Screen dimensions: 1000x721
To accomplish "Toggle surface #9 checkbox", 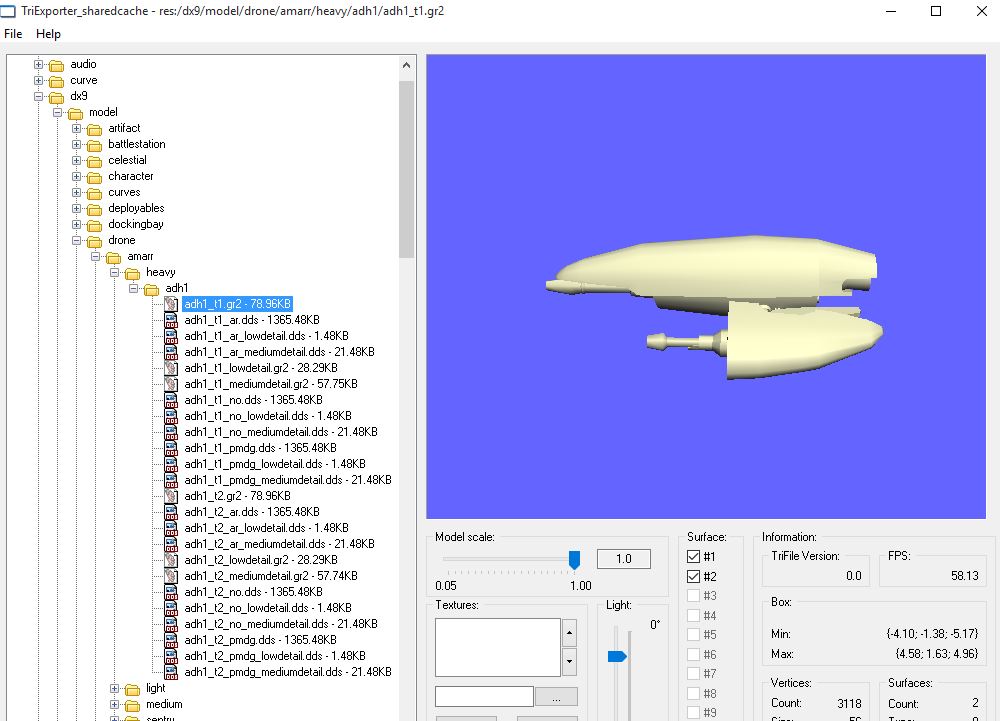I will 693,713.
